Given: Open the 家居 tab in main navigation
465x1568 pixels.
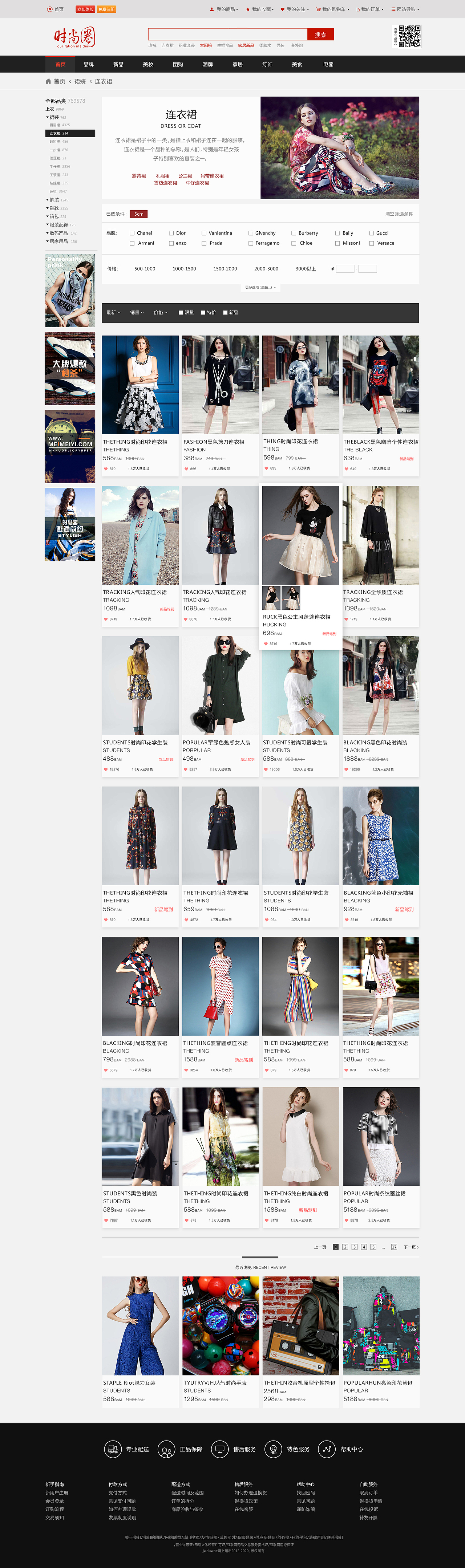Looking at the screenshot, I should coord(237,64).
